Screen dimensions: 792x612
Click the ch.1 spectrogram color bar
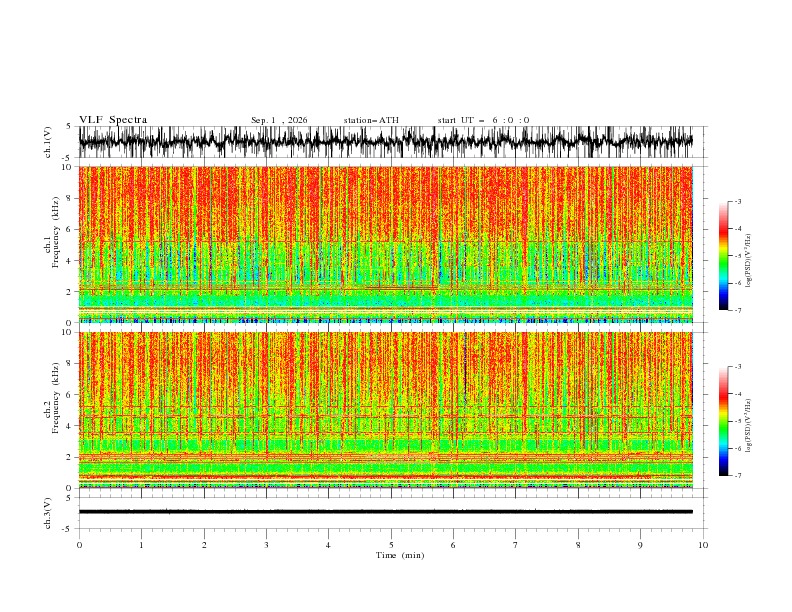[723, 256]
